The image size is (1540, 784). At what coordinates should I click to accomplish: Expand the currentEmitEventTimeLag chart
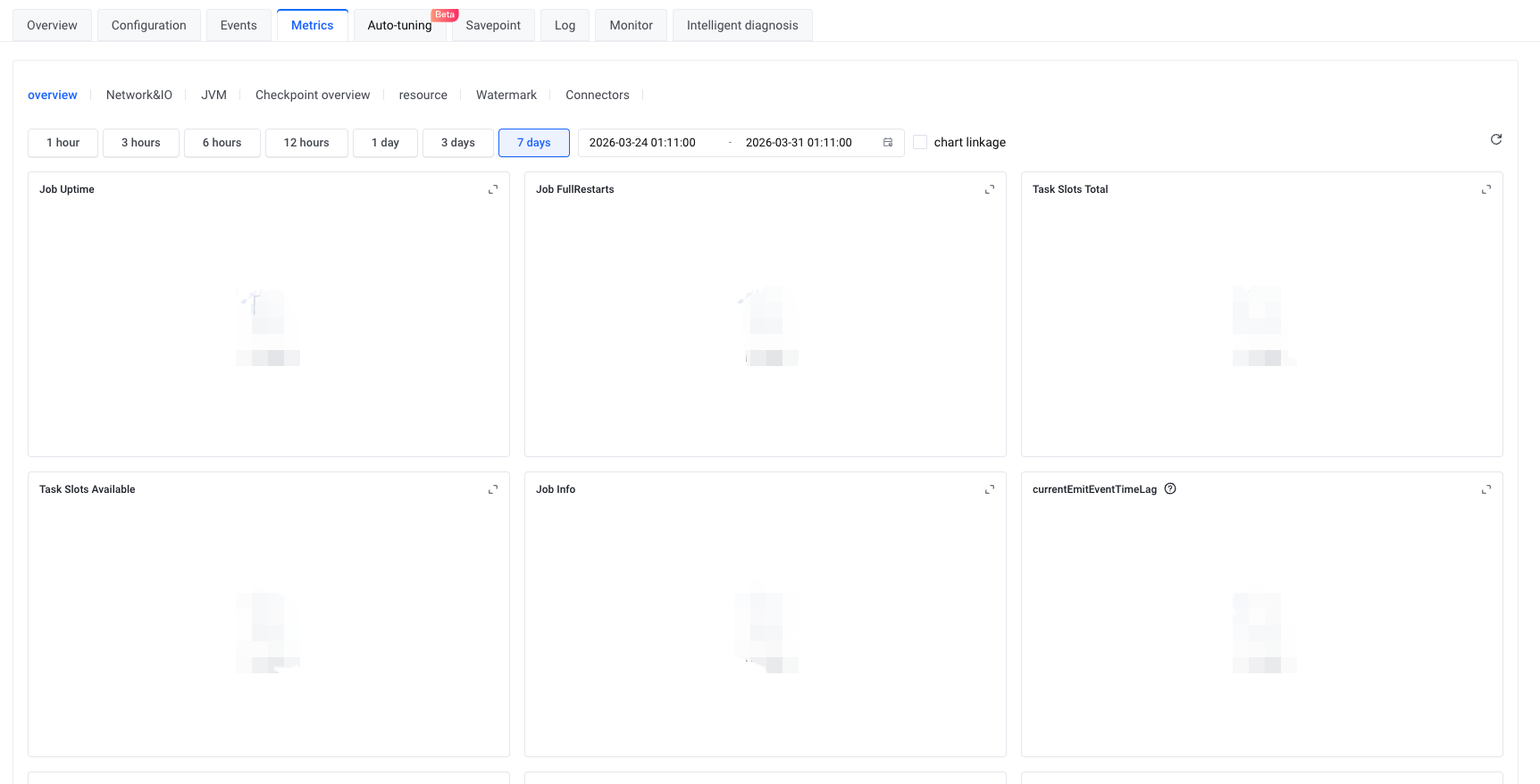tap(1486, 489)
